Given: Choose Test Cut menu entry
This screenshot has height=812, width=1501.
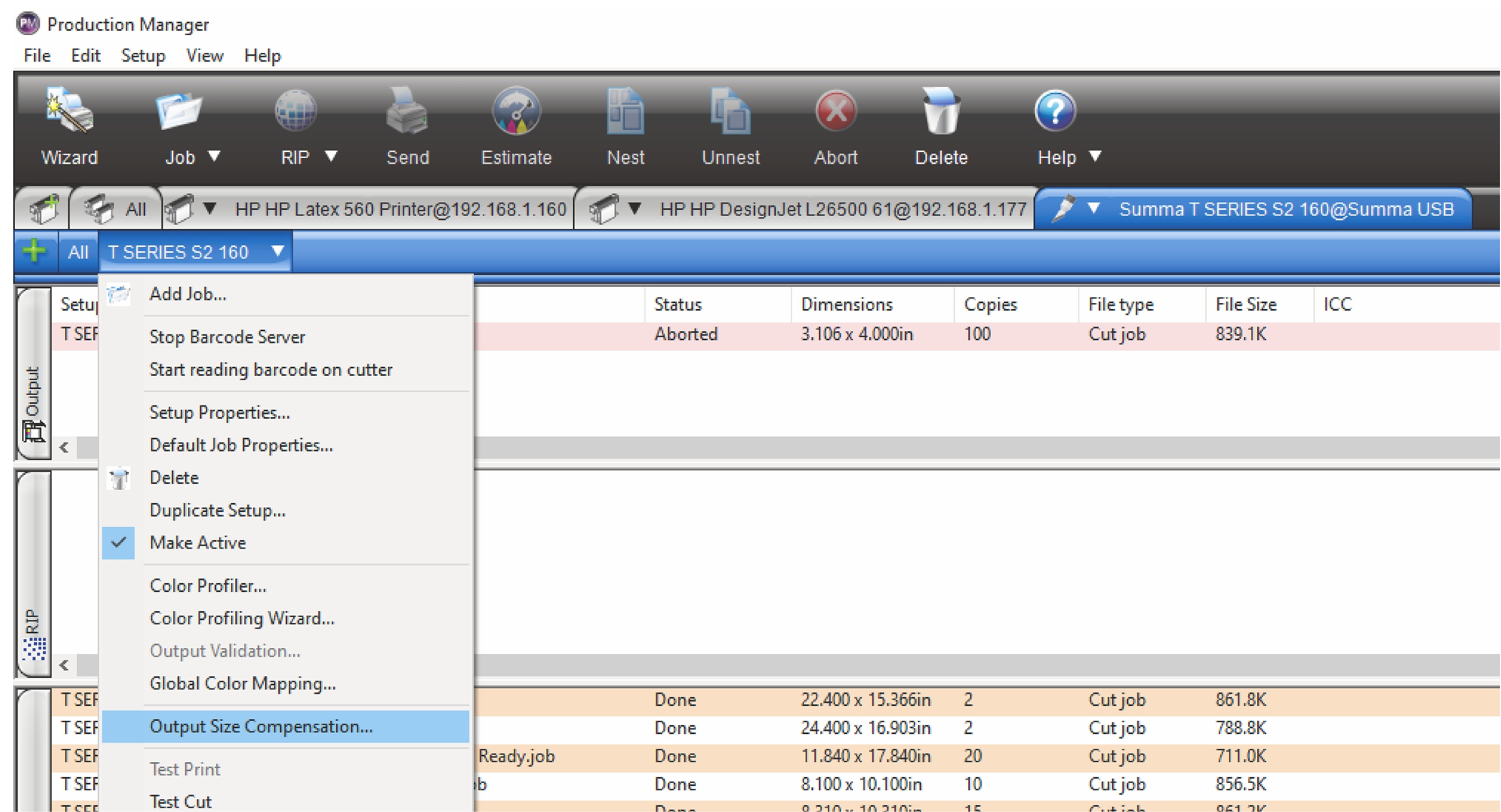Looking at the screenshot, I should coord(286,800).
